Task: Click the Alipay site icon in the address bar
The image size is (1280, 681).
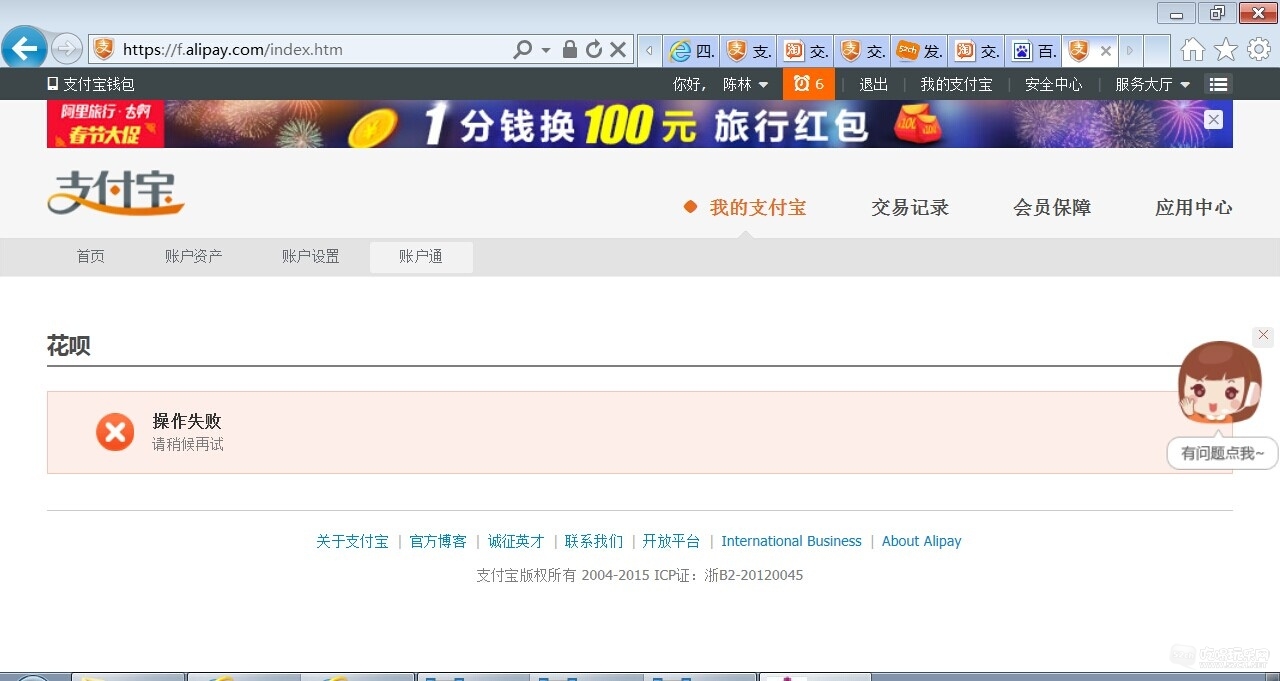Action: (104, 49)
